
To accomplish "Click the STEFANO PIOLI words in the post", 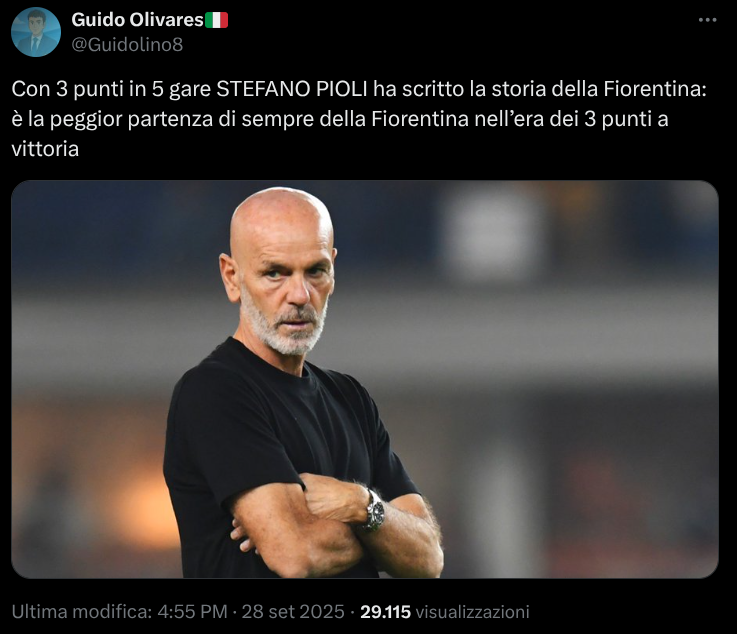I will click(291, 89).
